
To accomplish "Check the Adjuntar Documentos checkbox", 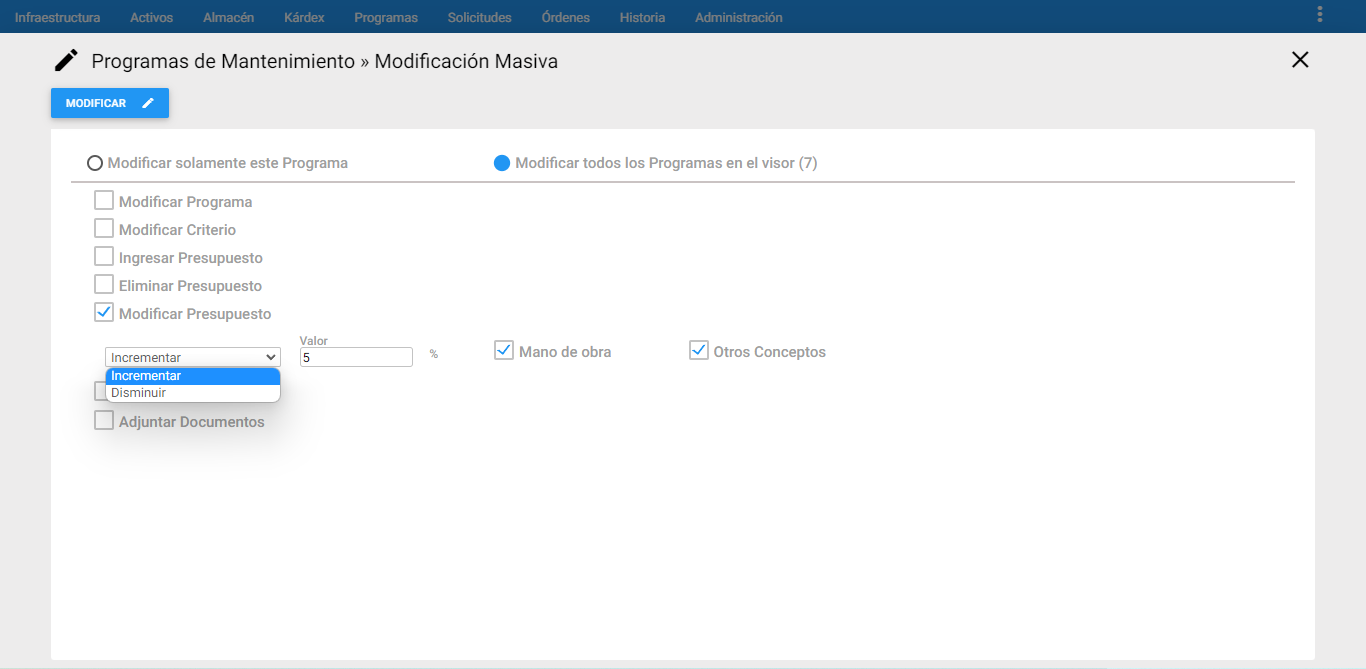I will pyautogui.click(x=104, y=421).
